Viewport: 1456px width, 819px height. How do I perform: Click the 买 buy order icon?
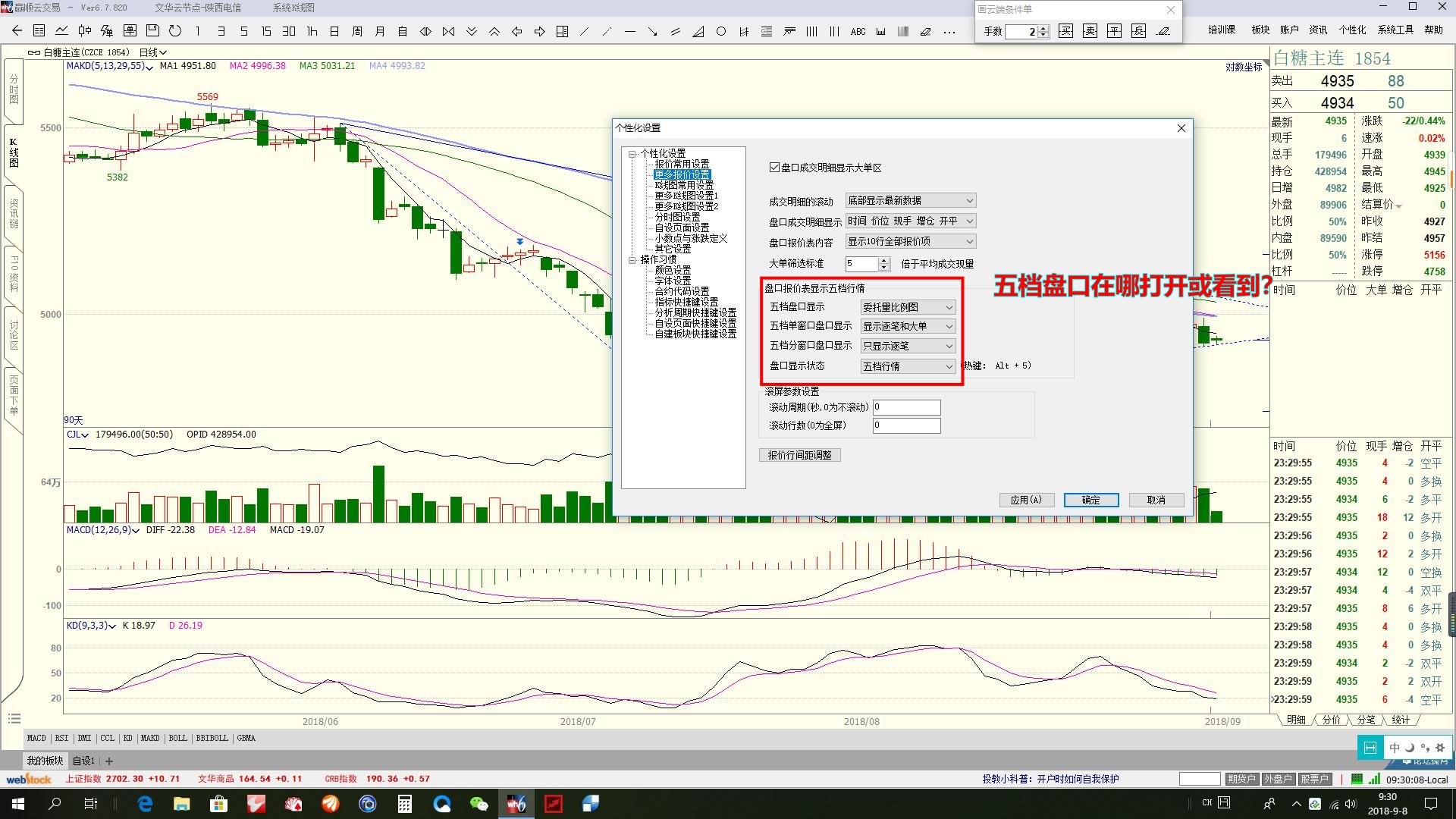(1065, 31)
